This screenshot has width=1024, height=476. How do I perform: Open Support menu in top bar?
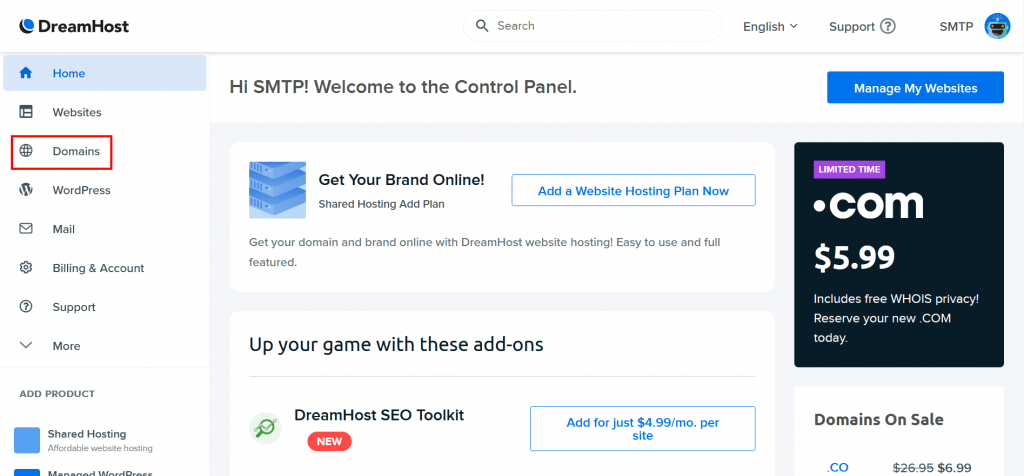coord(862,27)
